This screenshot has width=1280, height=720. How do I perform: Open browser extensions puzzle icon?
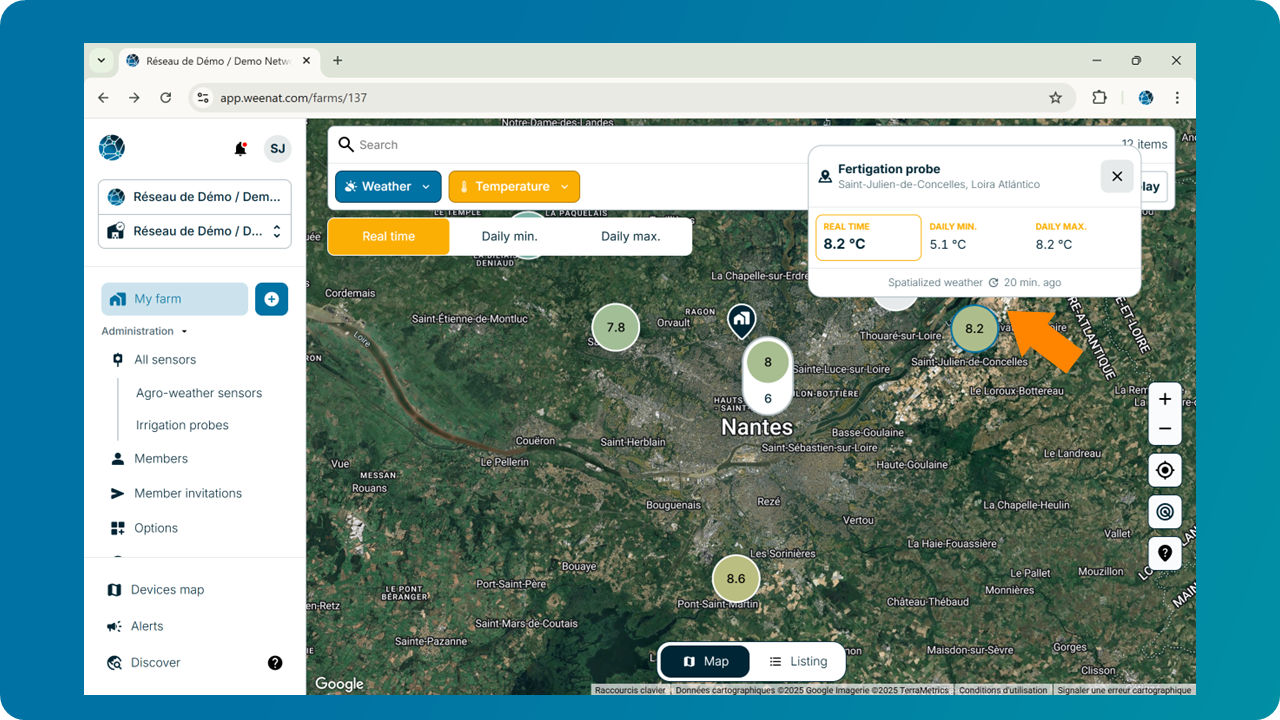(1100, 98)
